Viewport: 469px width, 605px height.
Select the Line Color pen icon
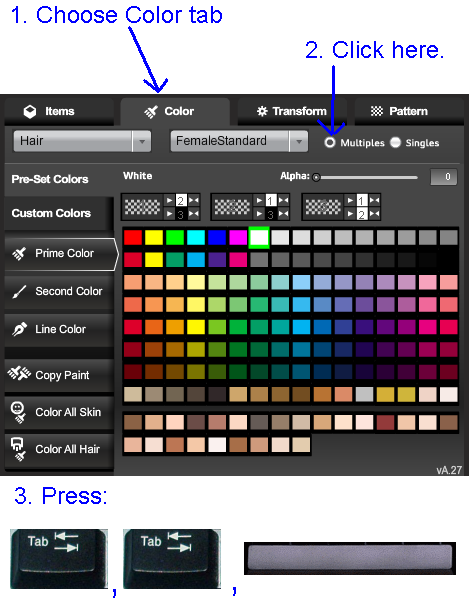[x=19, y=329]
